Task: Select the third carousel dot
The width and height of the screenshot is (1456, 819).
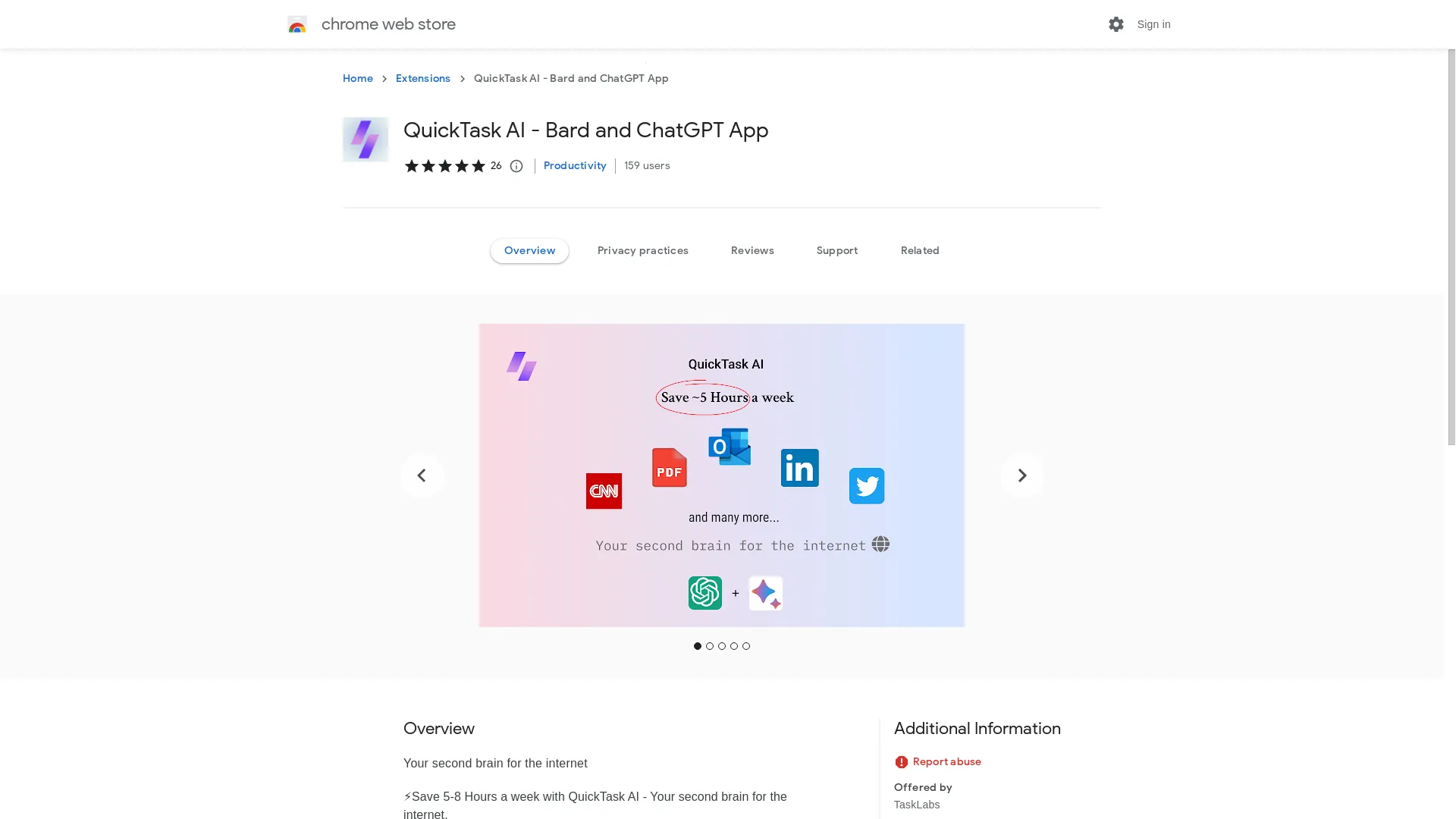Action: click(722, 646)
